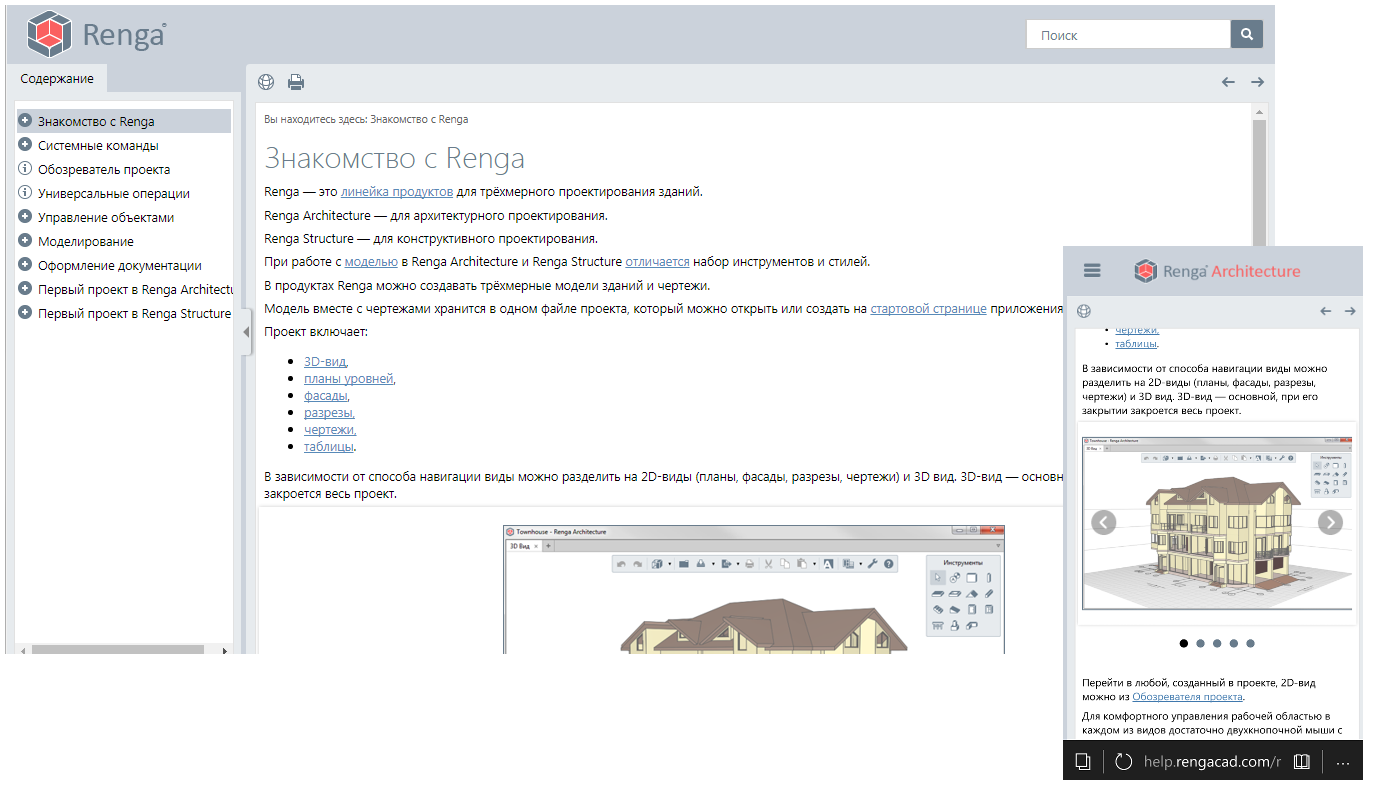Image resolution: width=1400 pixels, height=788 pixels.
Task: Select the second carousel indicator dot
Action: [1200, 644]
